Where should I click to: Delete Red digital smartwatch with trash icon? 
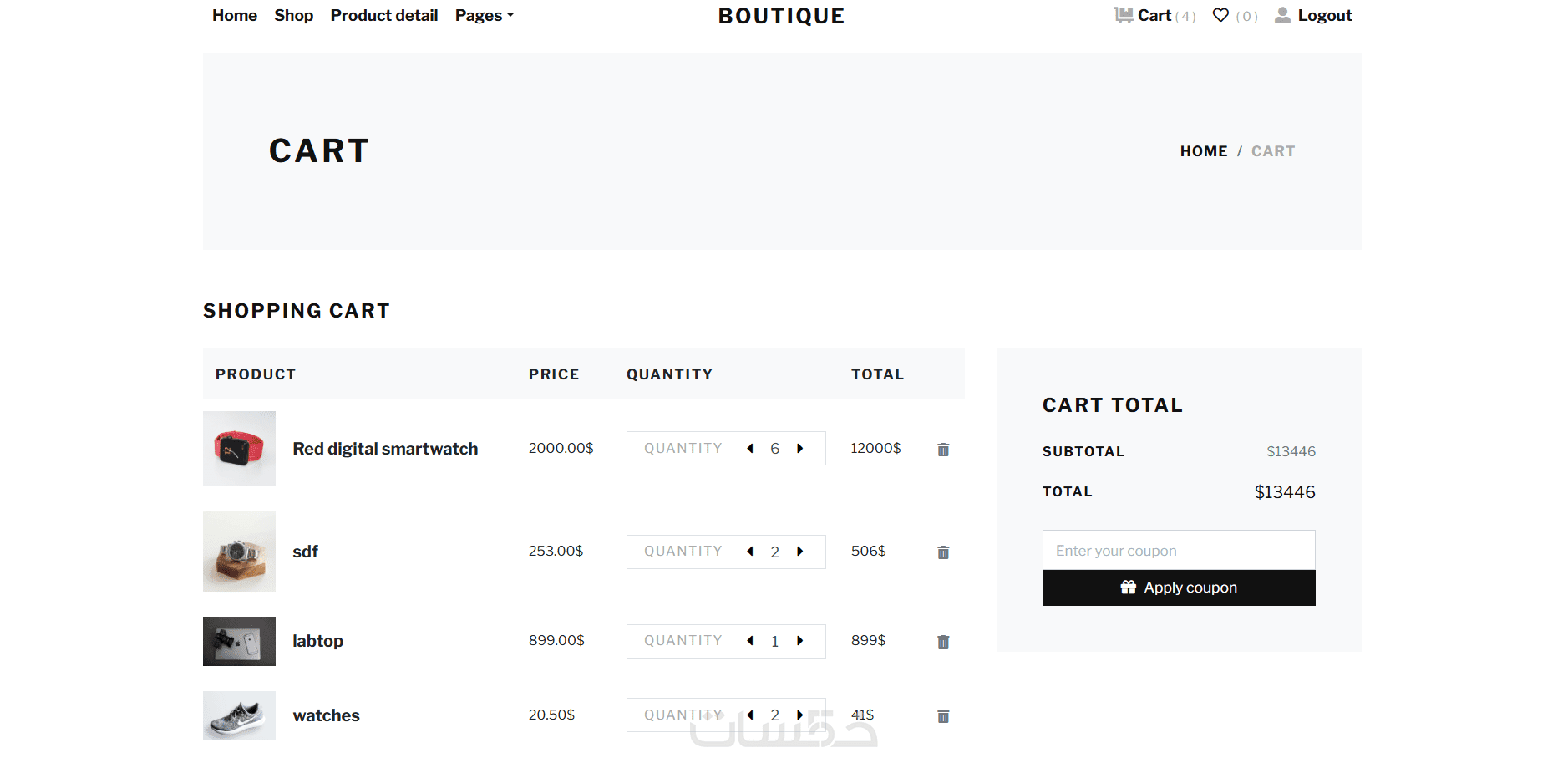[x=943, y=450]
